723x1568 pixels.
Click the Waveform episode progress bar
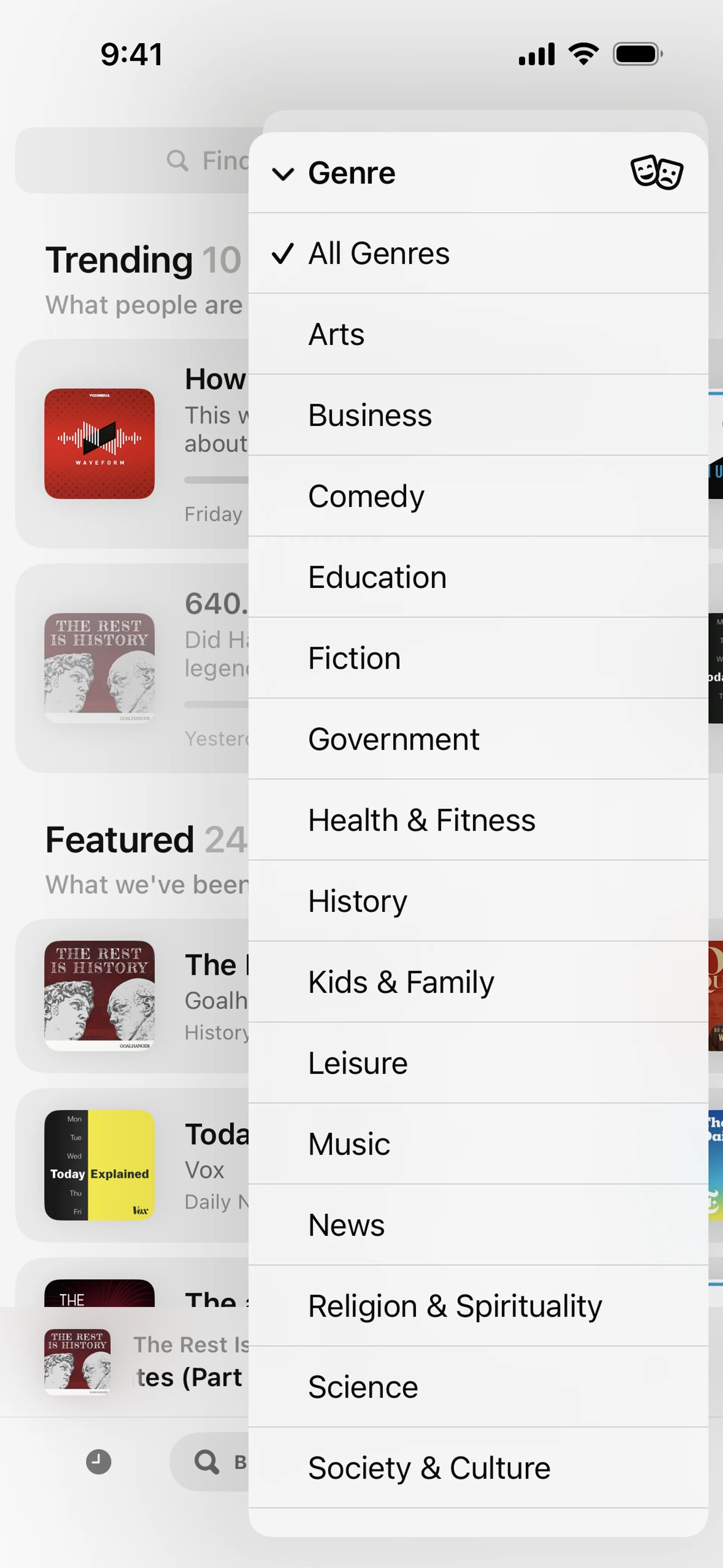(216, 480)
